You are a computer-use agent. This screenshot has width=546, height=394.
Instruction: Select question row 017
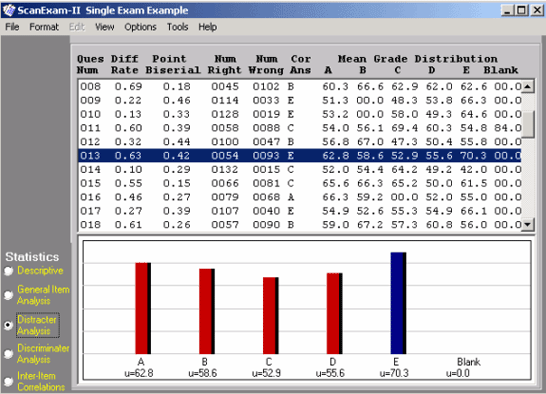tap(300, 211)
